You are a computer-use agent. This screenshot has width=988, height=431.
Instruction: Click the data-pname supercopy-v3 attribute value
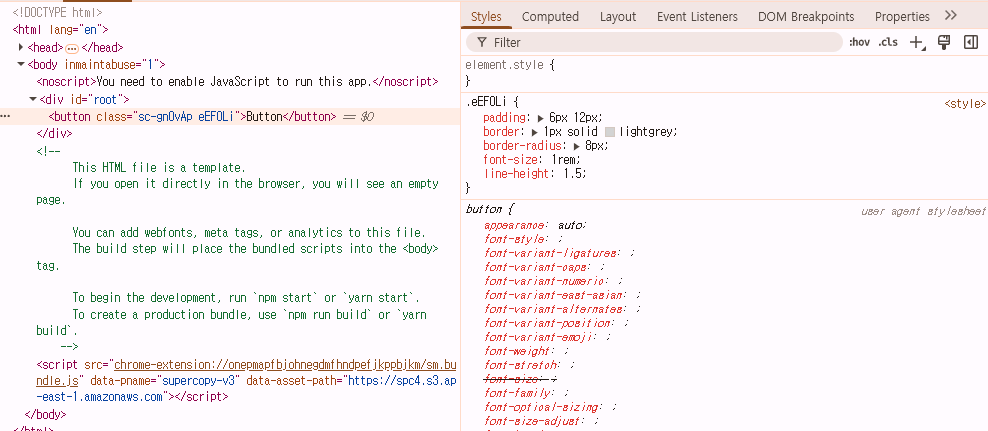pyautogui.click(x=200, y=381)
